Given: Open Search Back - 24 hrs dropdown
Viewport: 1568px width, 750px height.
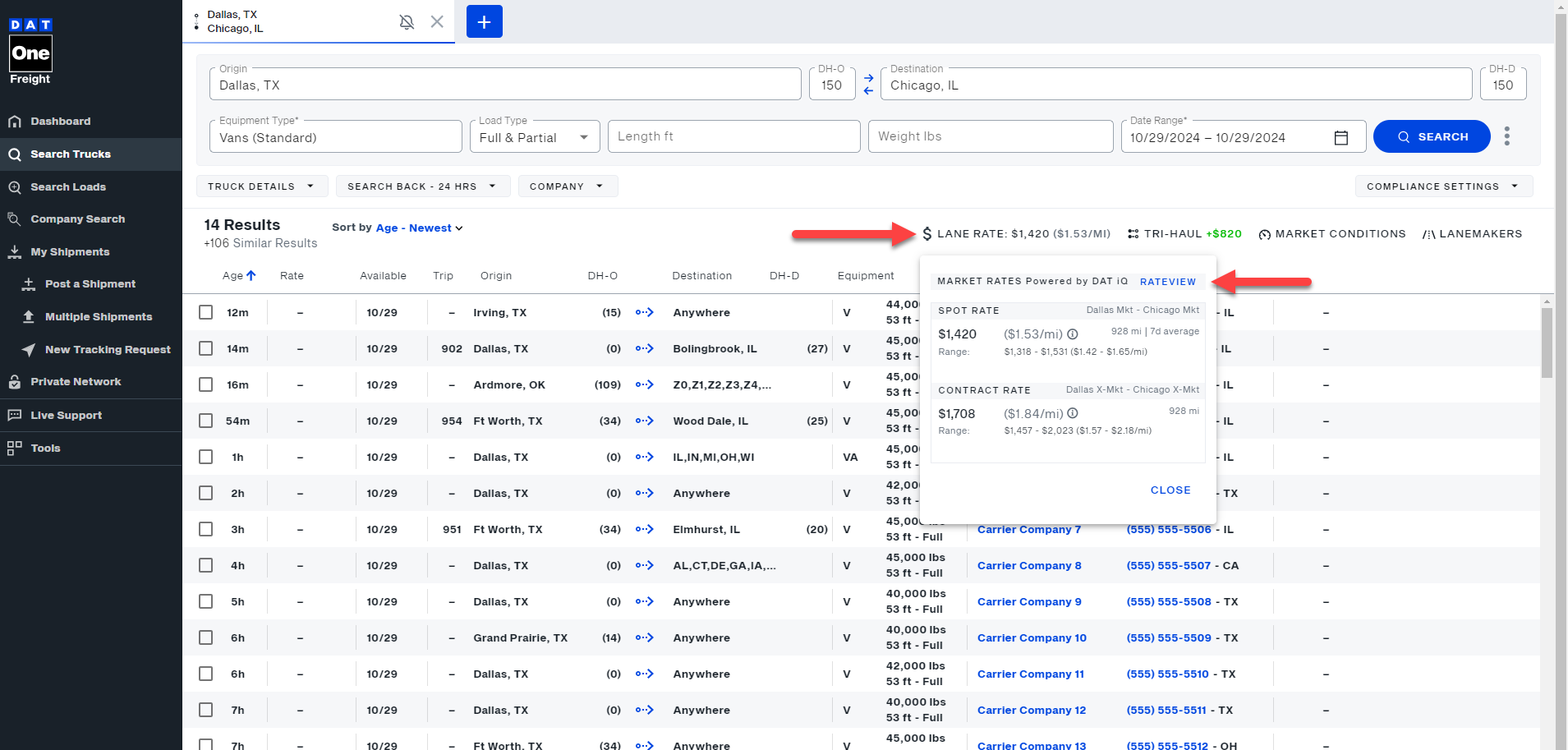Looking at the screenshot, I should [x=423, y=186].
